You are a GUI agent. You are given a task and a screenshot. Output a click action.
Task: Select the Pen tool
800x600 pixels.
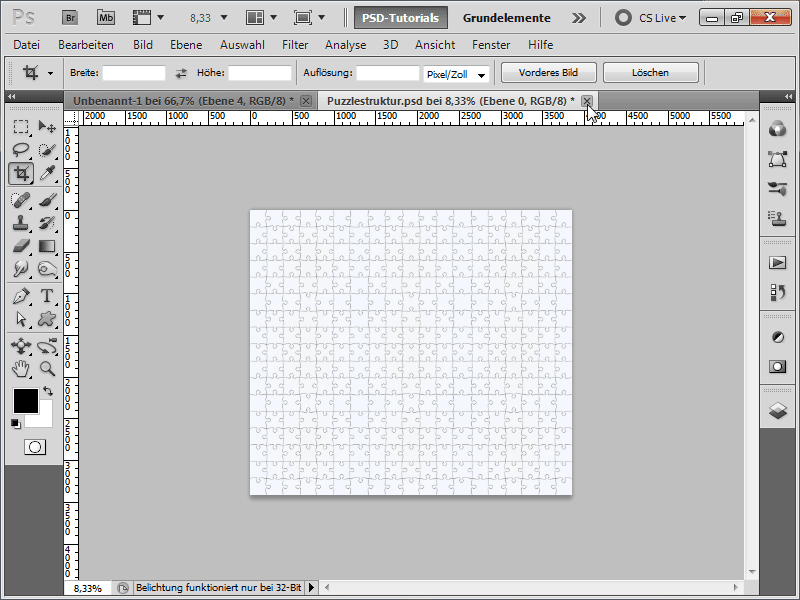pyautogui.click(x=21, y=296)
